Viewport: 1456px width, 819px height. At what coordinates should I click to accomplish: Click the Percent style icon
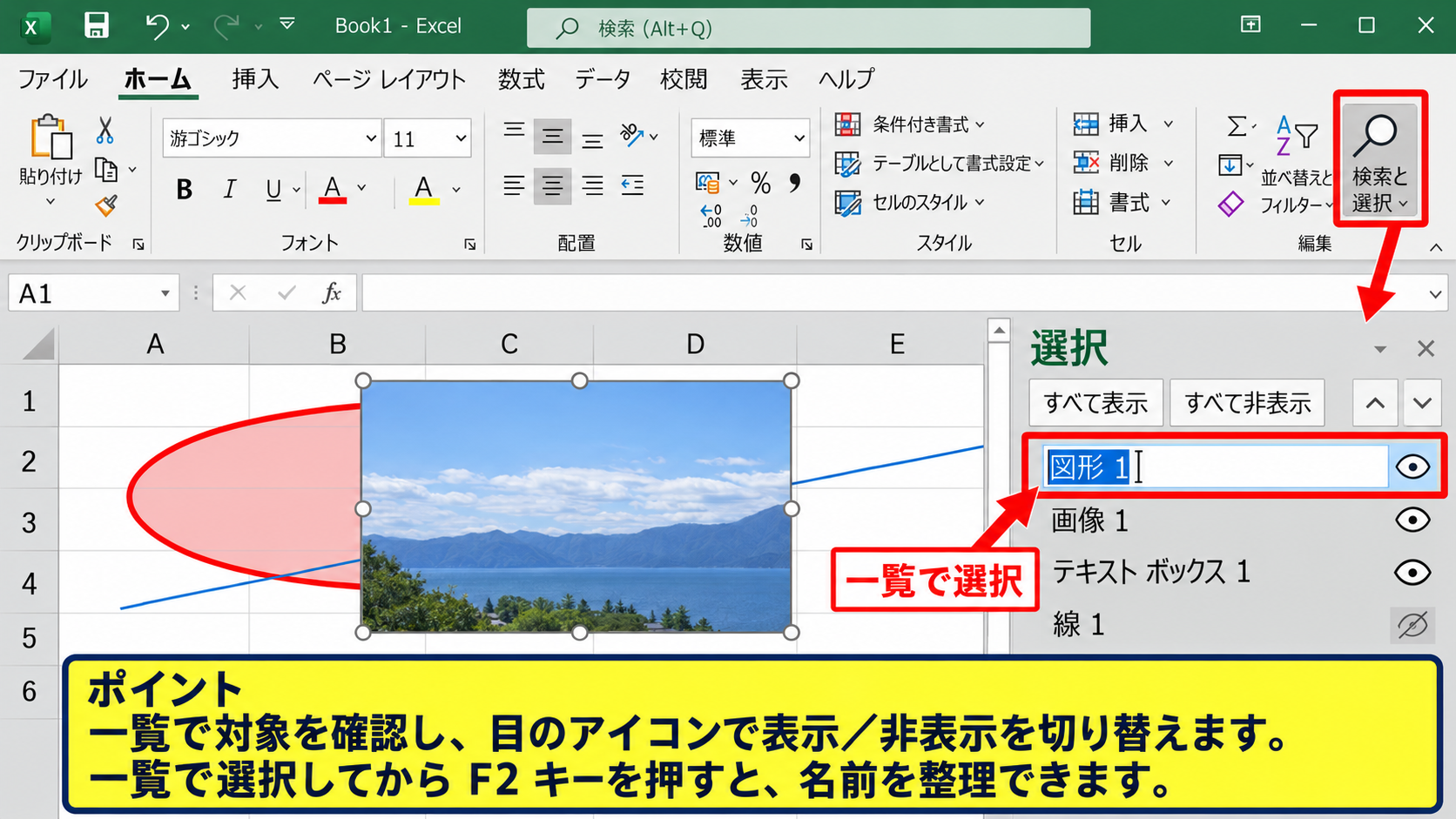coord(760,183)
